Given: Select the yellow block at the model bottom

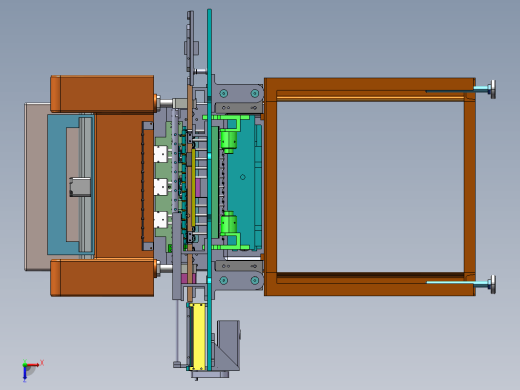Looking at the screenshot, I should click(x=198, y=336).
